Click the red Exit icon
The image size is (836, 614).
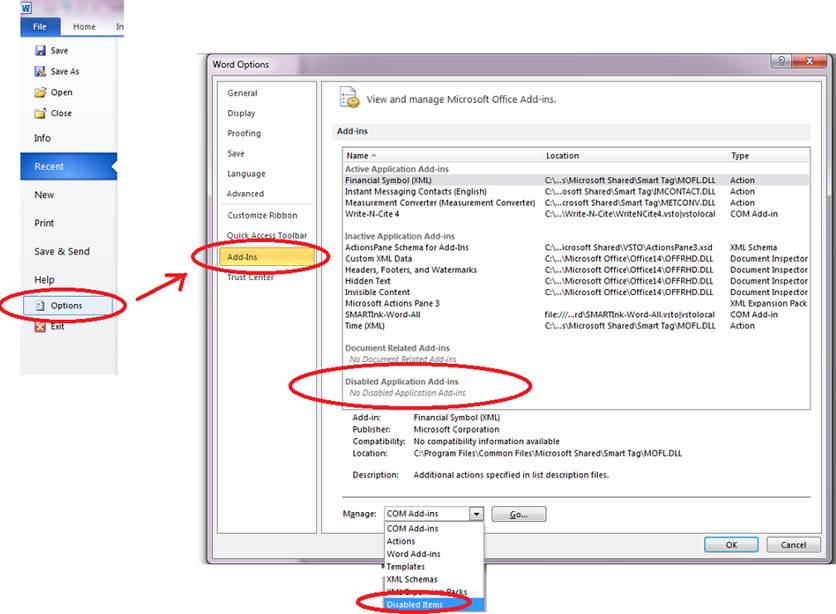[x=40, y=326]
